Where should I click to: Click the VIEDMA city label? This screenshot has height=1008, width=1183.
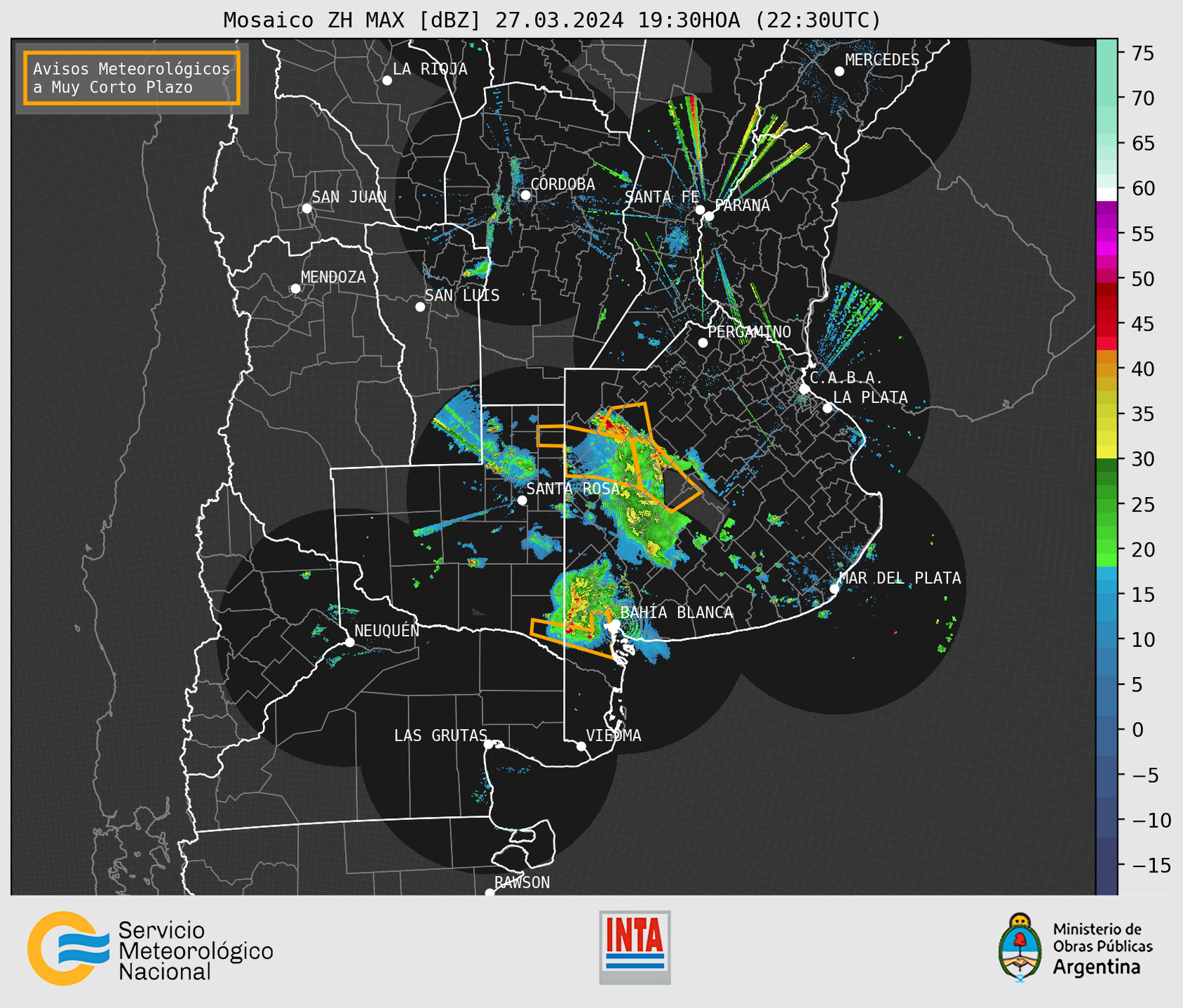click(614, 735)
